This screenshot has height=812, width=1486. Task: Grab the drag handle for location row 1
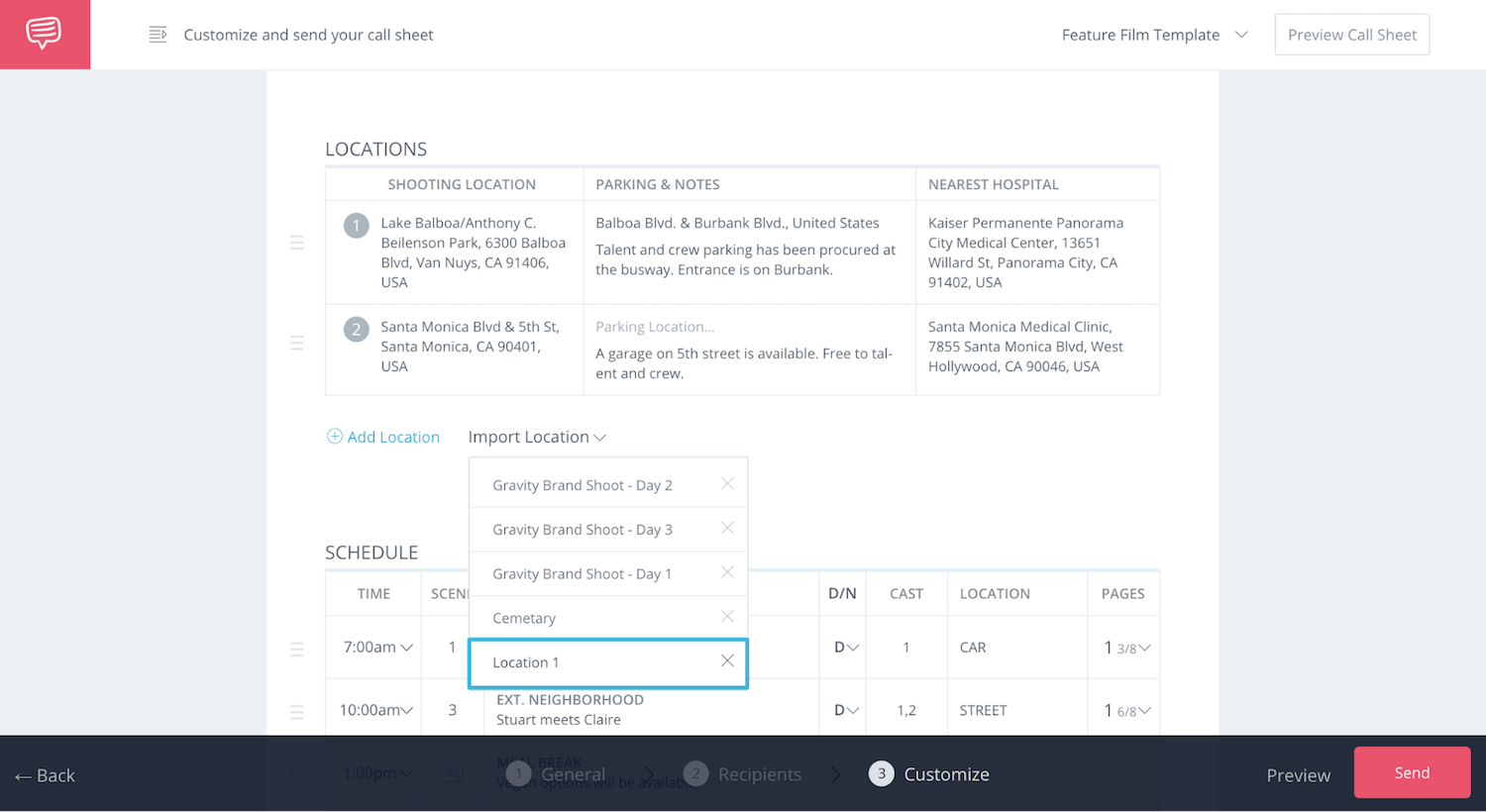(x=297, y=243)
